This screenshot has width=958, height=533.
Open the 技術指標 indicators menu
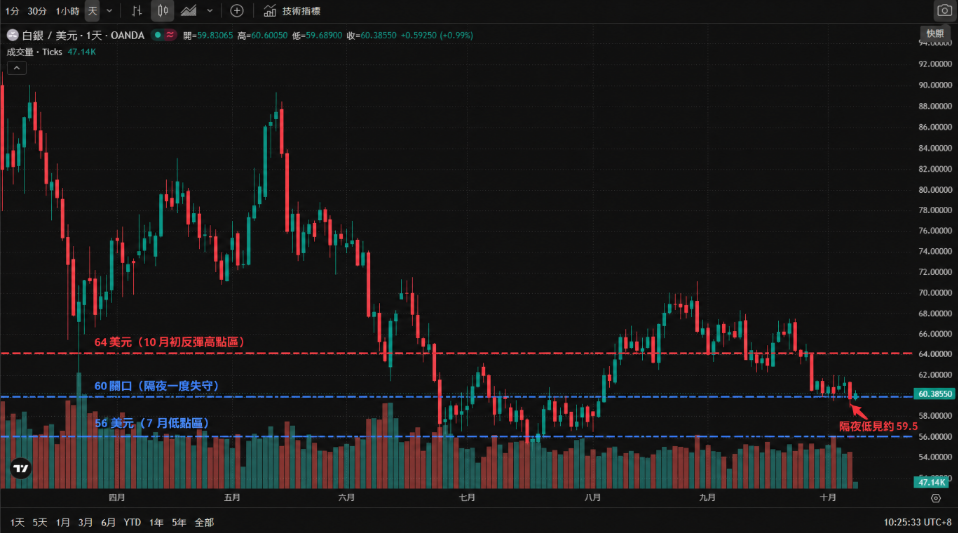click(x=292, y=11)
